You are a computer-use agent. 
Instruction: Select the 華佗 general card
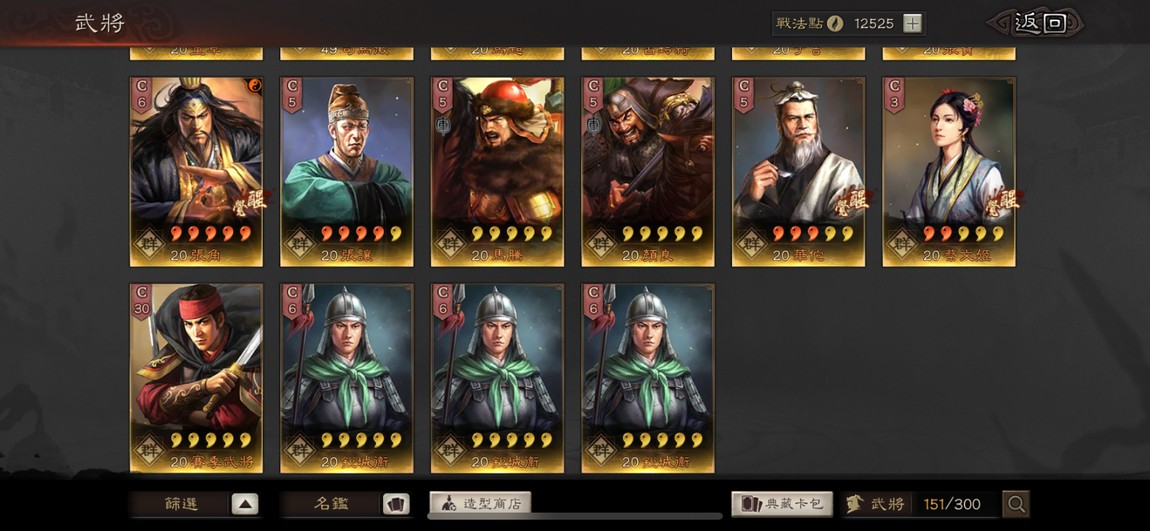pyautogui.click(x=799, y=172)
